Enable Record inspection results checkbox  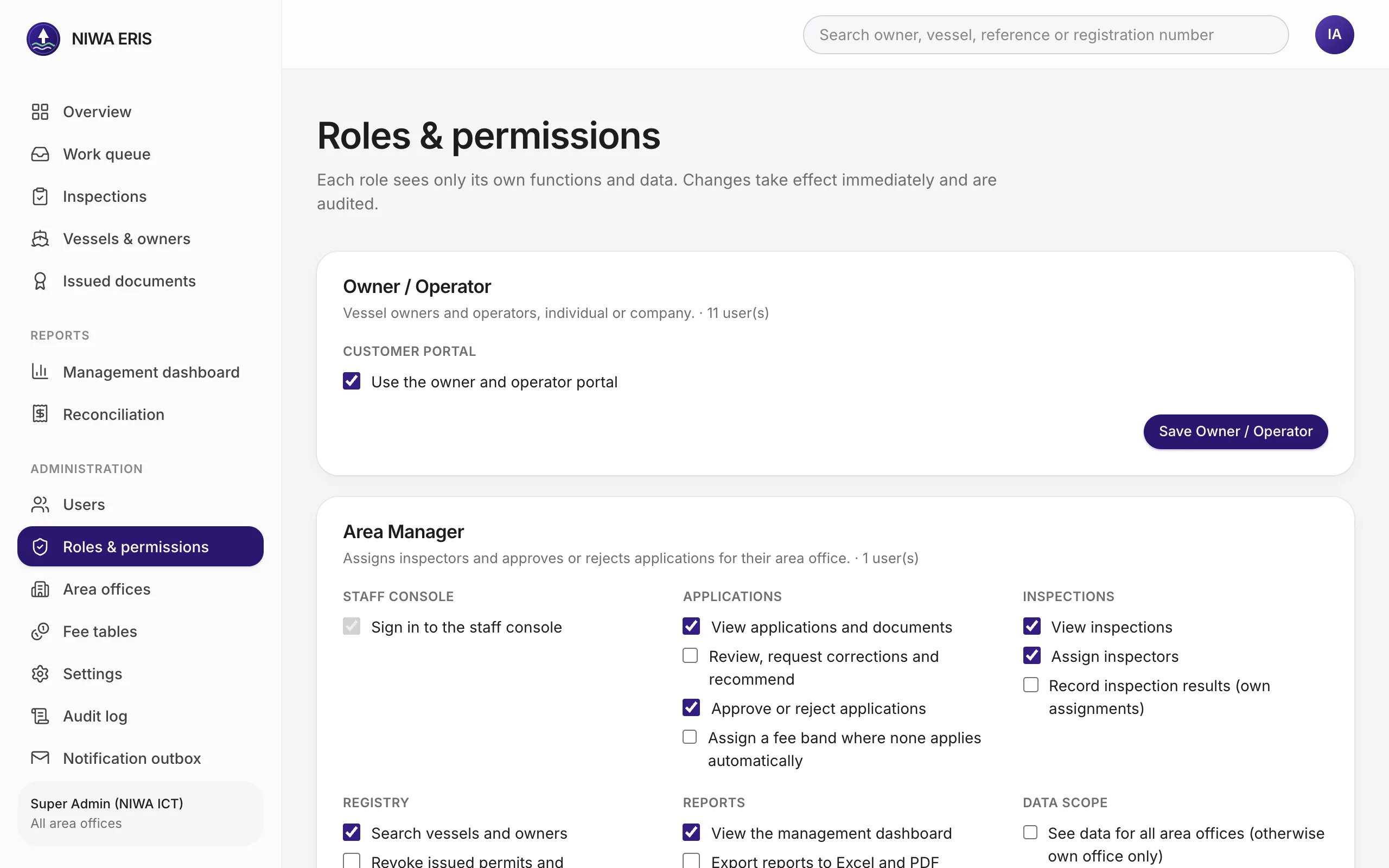1030,685
